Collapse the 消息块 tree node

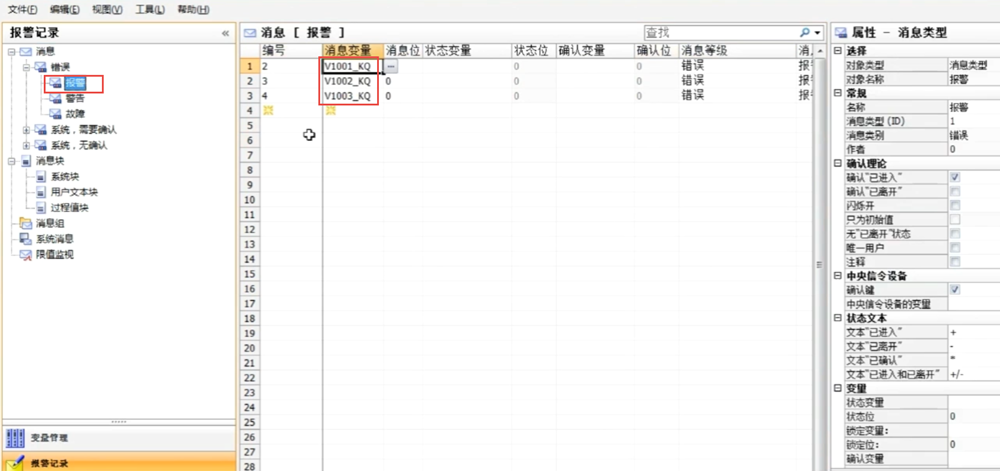11,161
